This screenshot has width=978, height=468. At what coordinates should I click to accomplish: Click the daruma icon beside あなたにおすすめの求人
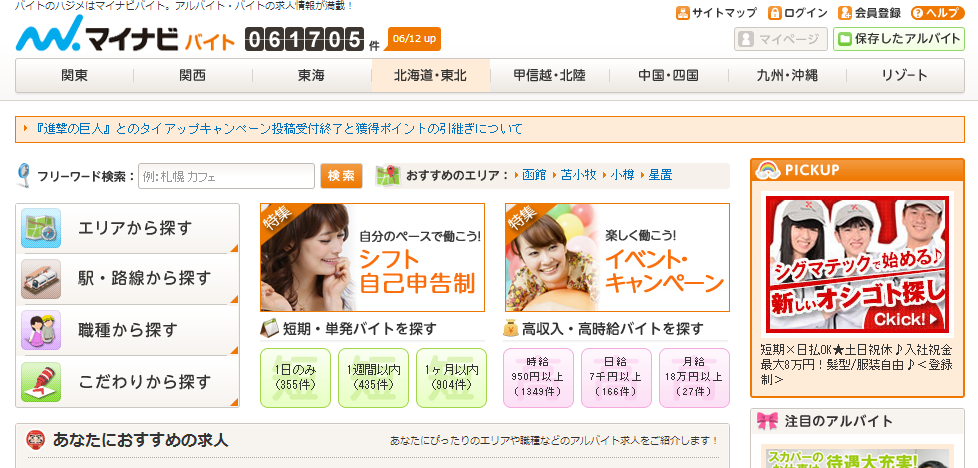(x=36, y=440)
